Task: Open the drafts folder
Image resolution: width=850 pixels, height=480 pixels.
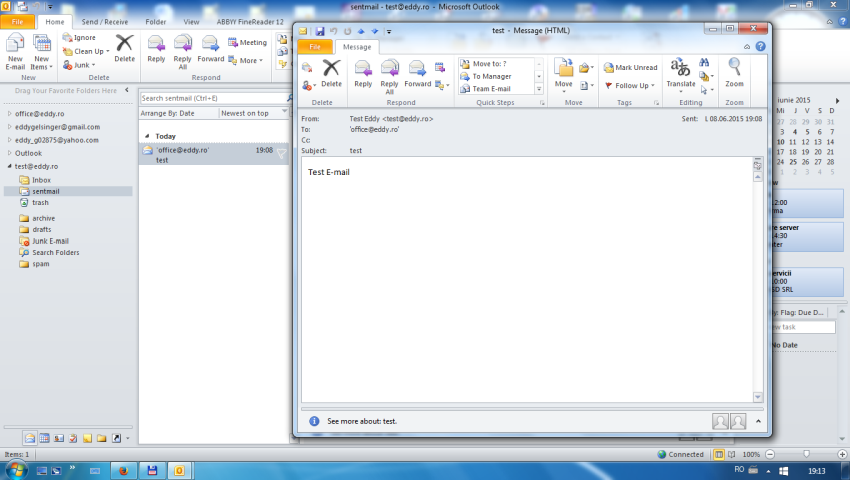Action: 42,229
